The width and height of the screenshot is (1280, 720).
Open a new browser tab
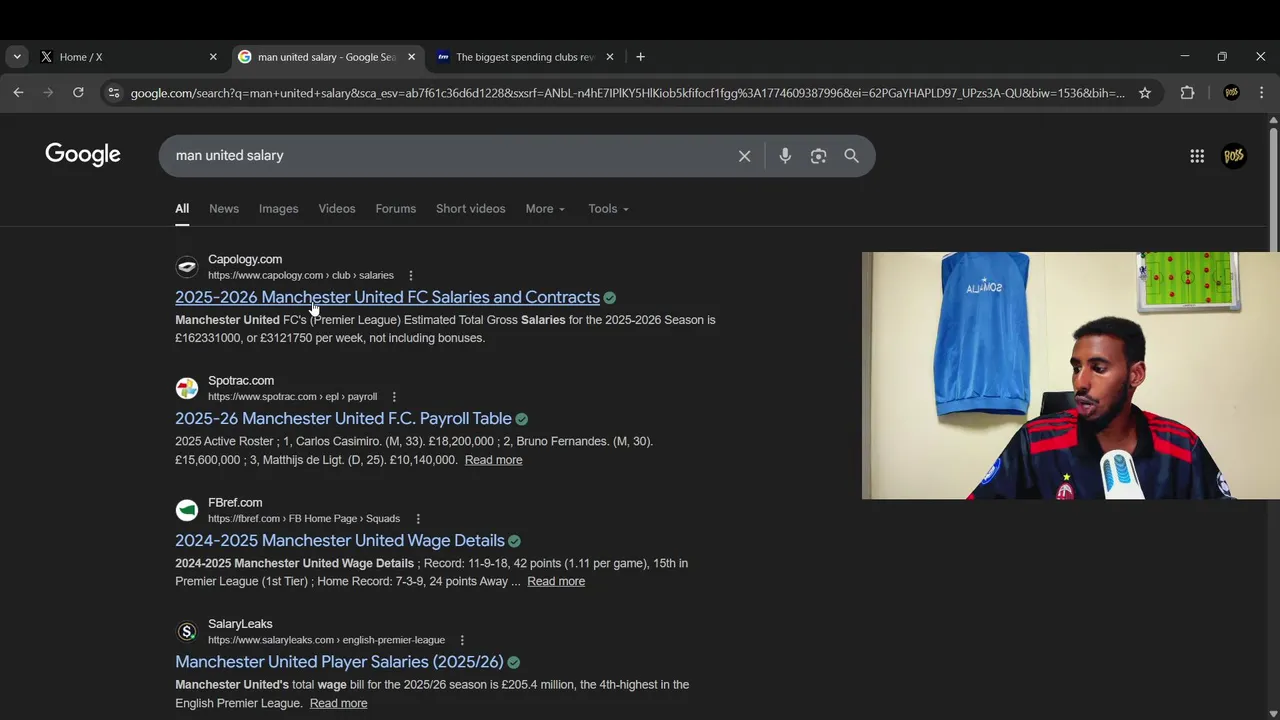640,57
